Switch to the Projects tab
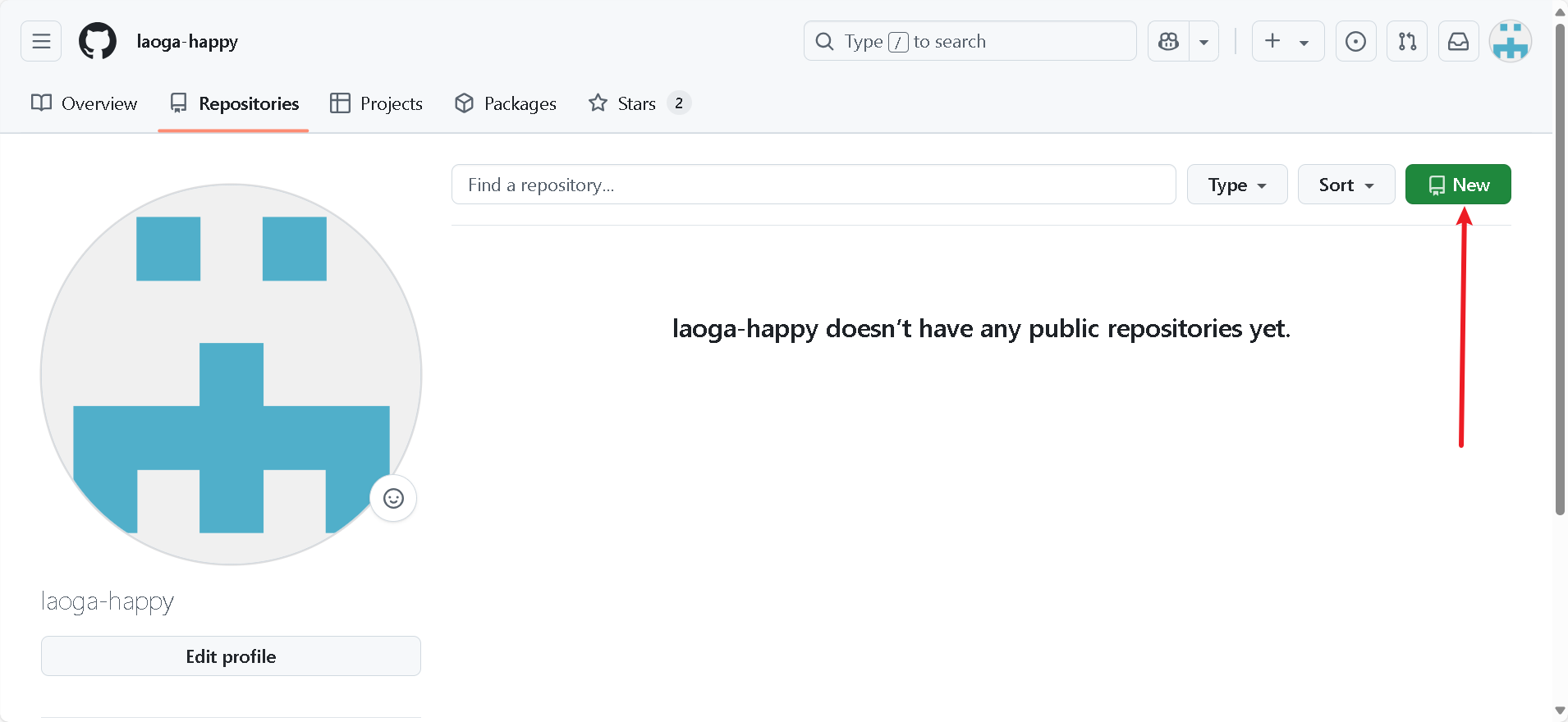 point(376,103)
